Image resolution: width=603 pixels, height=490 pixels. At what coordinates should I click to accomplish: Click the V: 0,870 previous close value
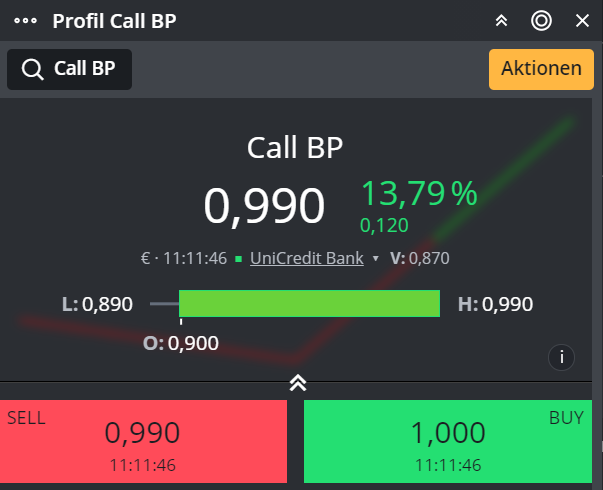click(x=420, y=258)
